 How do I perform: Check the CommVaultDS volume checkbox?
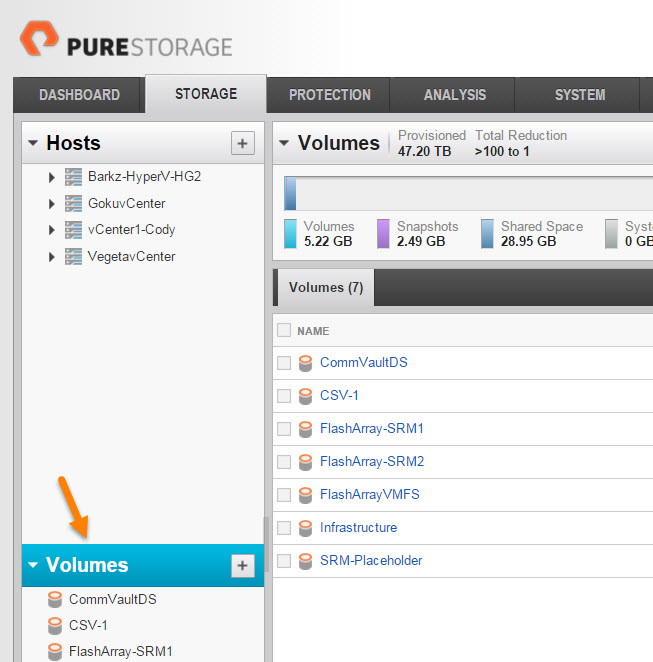point(284,363)
